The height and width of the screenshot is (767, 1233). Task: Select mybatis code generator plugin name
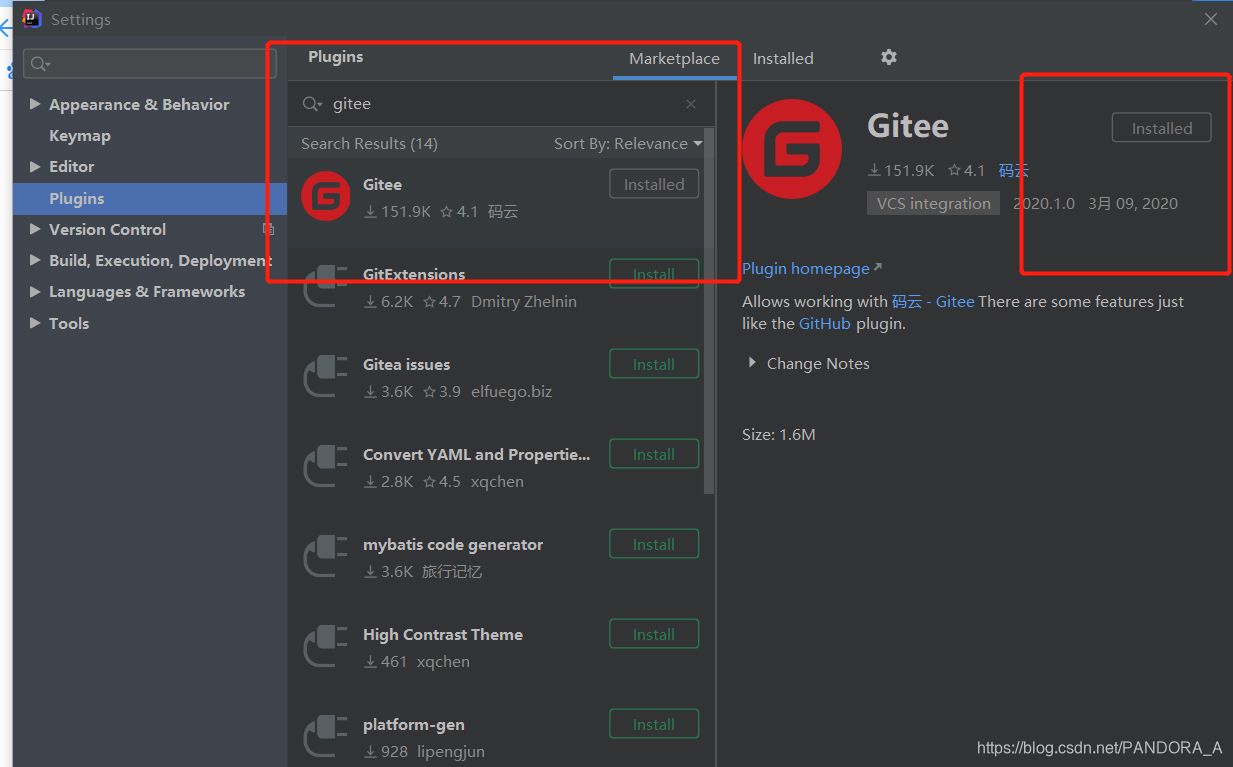[x=453, y=544]
